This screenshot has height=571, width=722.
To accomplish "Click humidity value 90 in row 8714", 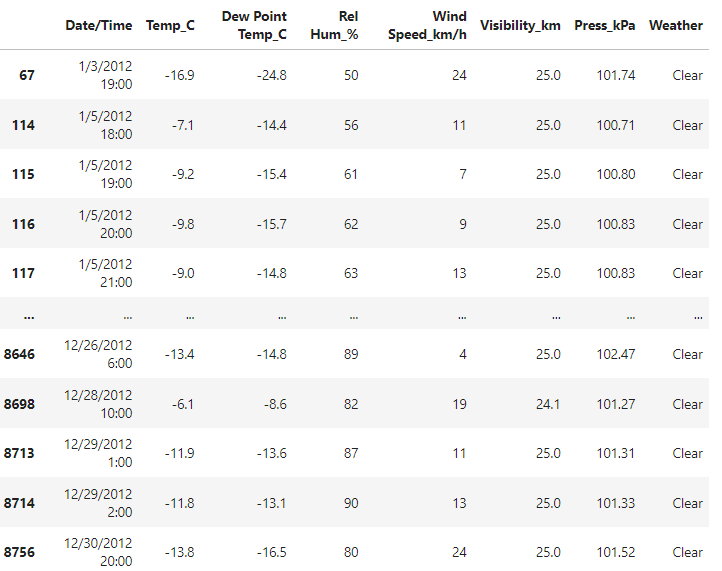I will click(350, 503).
